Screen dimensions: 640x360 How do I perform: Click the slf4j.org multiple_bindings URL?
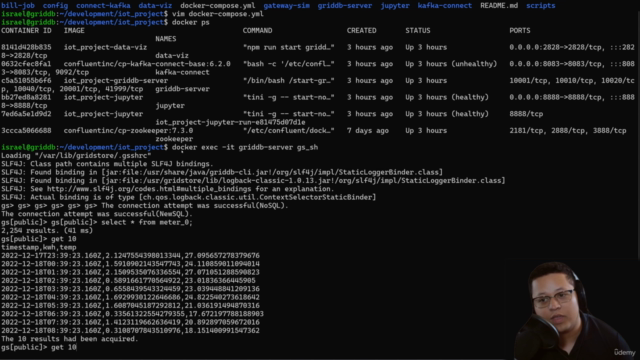coord(149,189)
